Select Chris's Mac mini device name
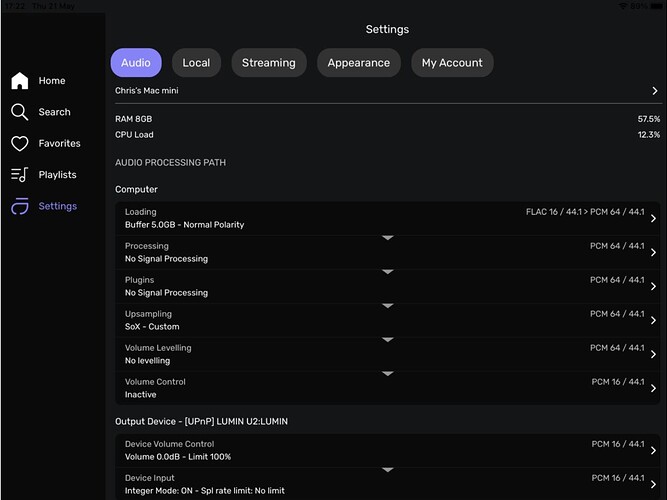Image resolution: width=667 pixels, height=500 pixels. tap(147, 91)
